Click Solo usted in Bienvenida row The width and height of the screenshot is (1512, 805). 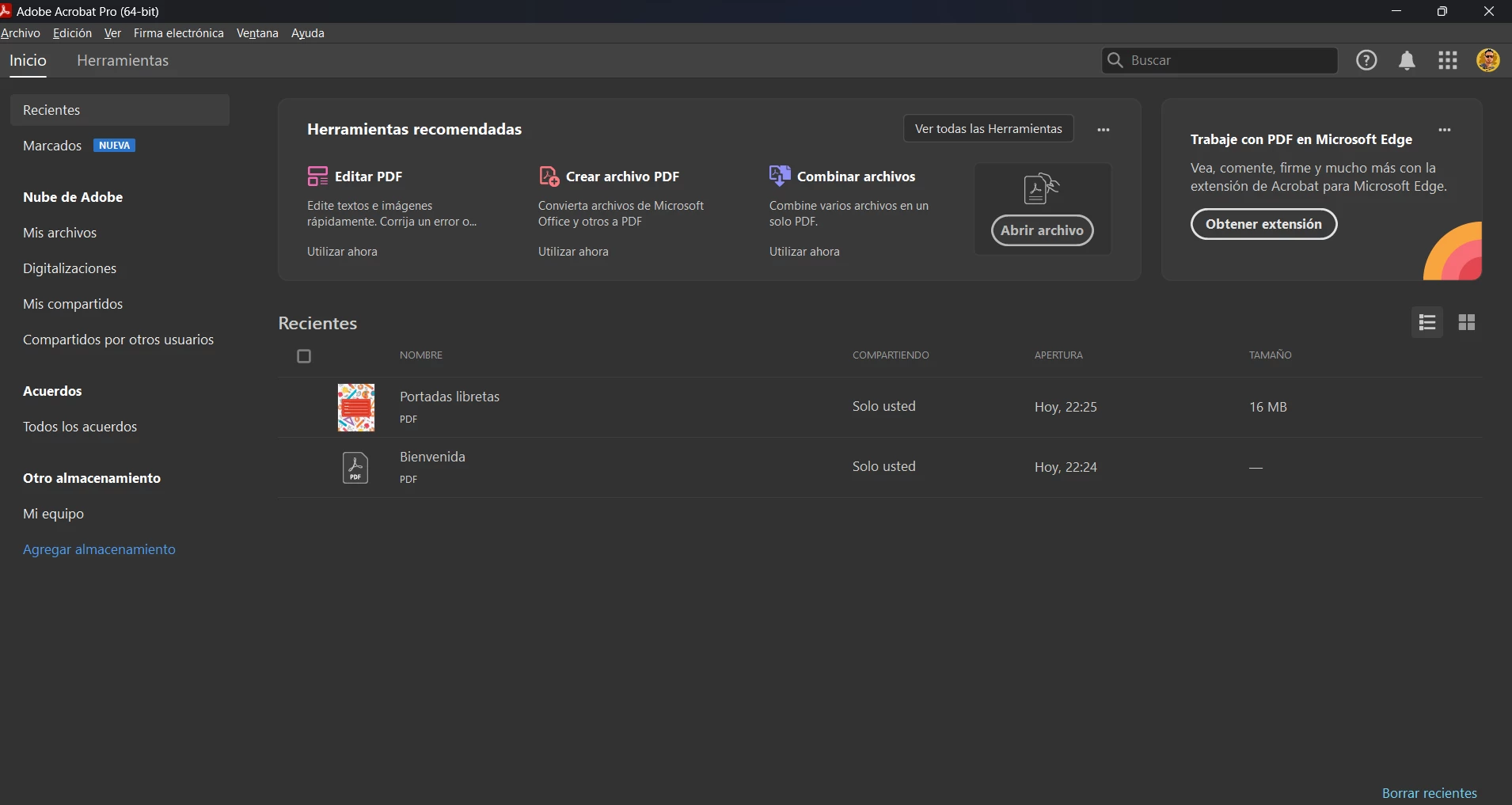(x=884, y=466)
